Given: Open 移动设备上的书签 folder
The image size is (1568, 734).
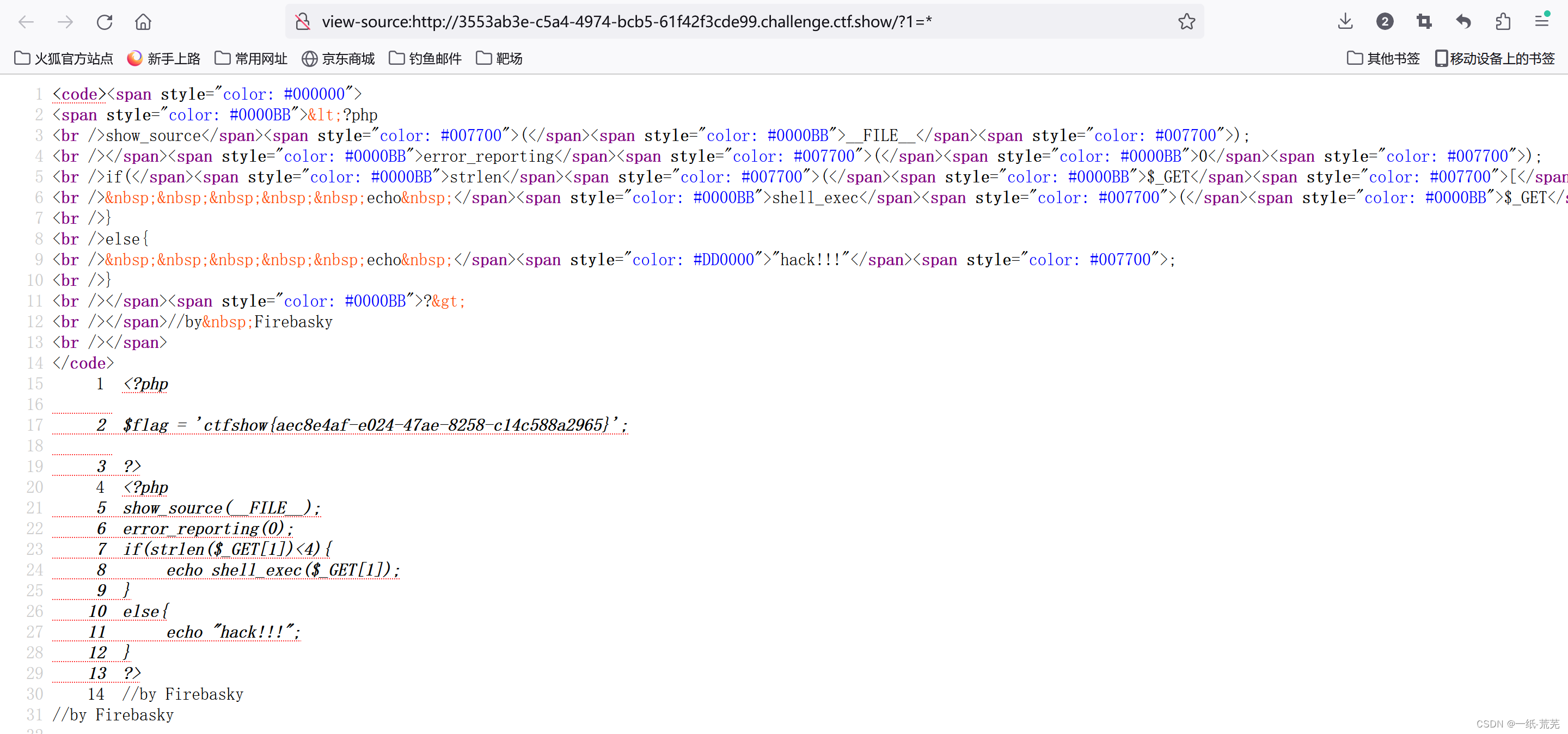Looking at the screenshot, I should coord(1495,58).
